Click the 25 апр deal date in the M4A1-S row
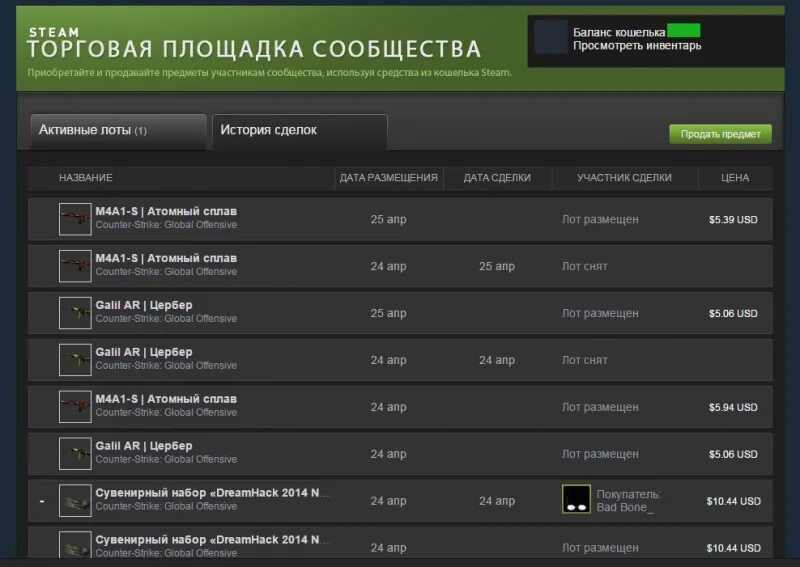This screenshot has height=567, width=800. (497, 266)
